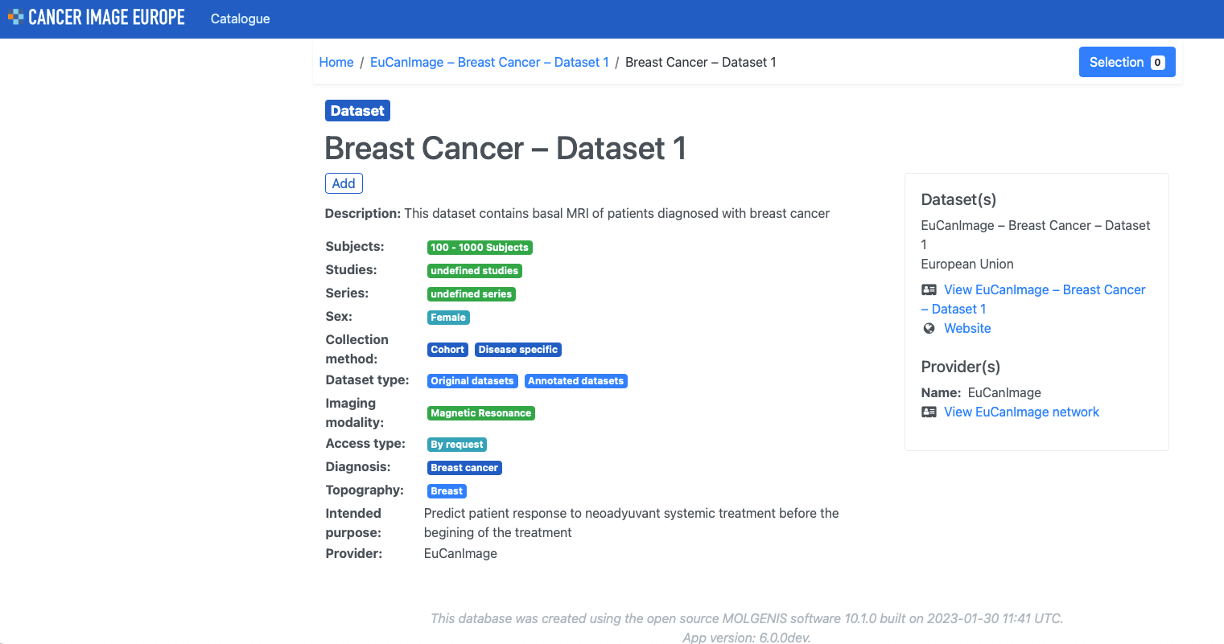
Task: Click the "Female" sex badge
Action: click(x=448, y=317)
